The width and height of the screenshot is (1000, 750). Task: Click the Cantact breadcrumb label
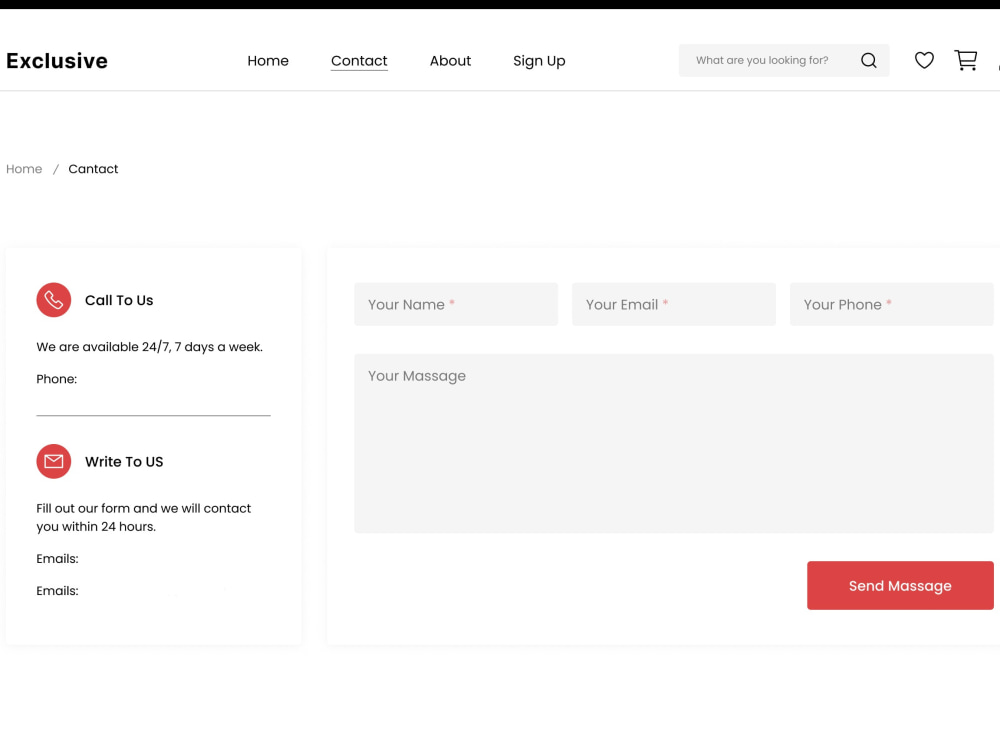pos(93,168)
